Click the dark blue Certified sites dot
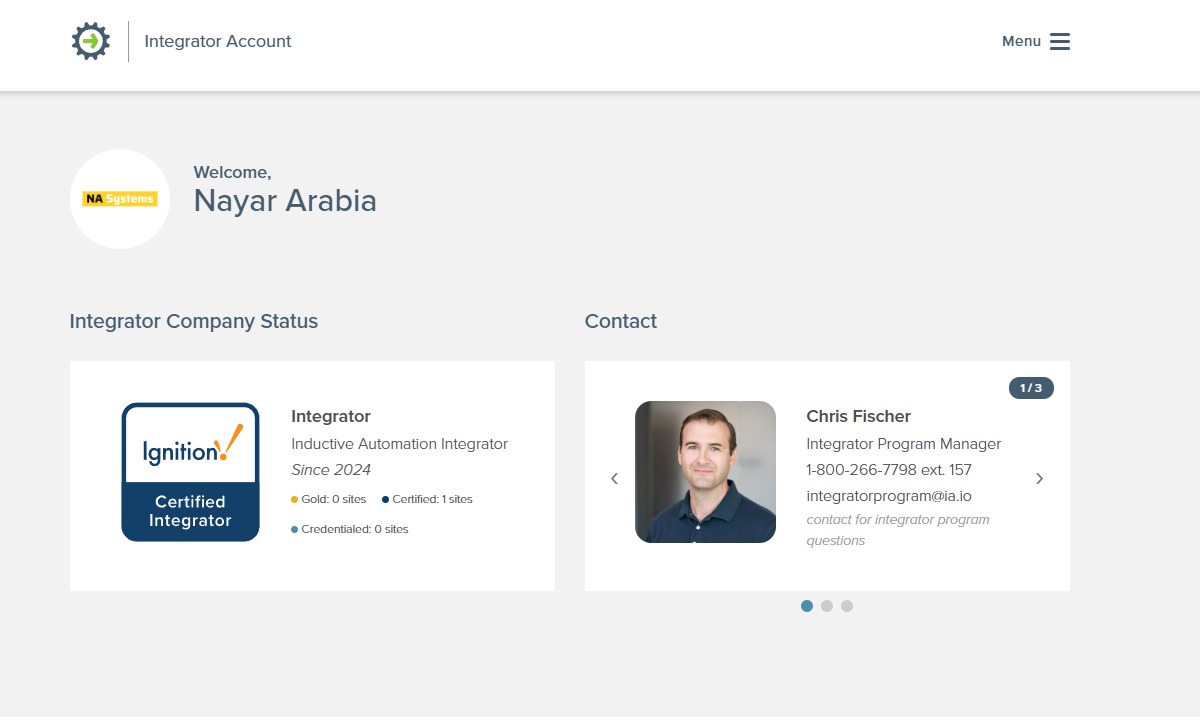The image size is (1200, 723). point(386,500)
